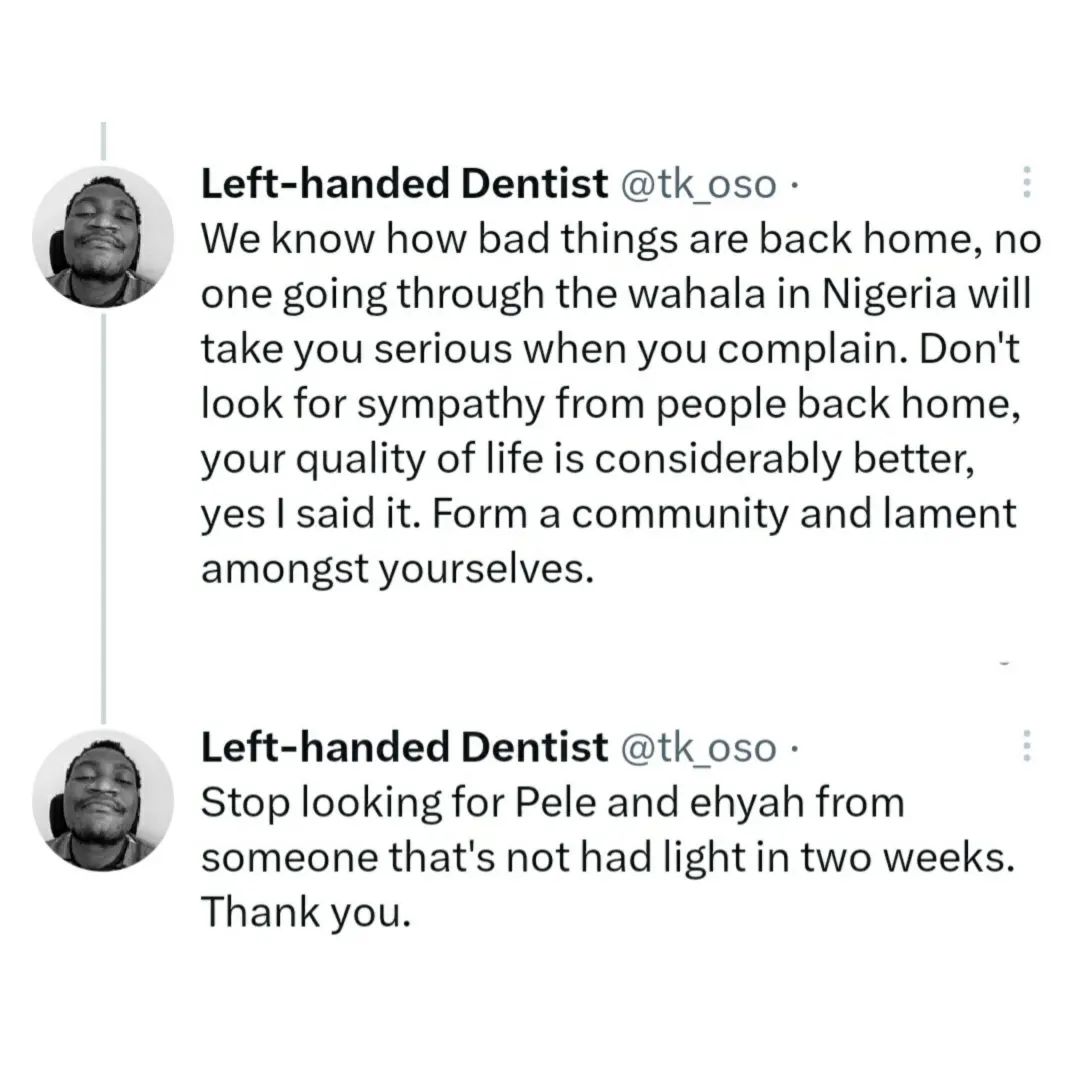Click the second tweet's profile picture

[103, 800]
